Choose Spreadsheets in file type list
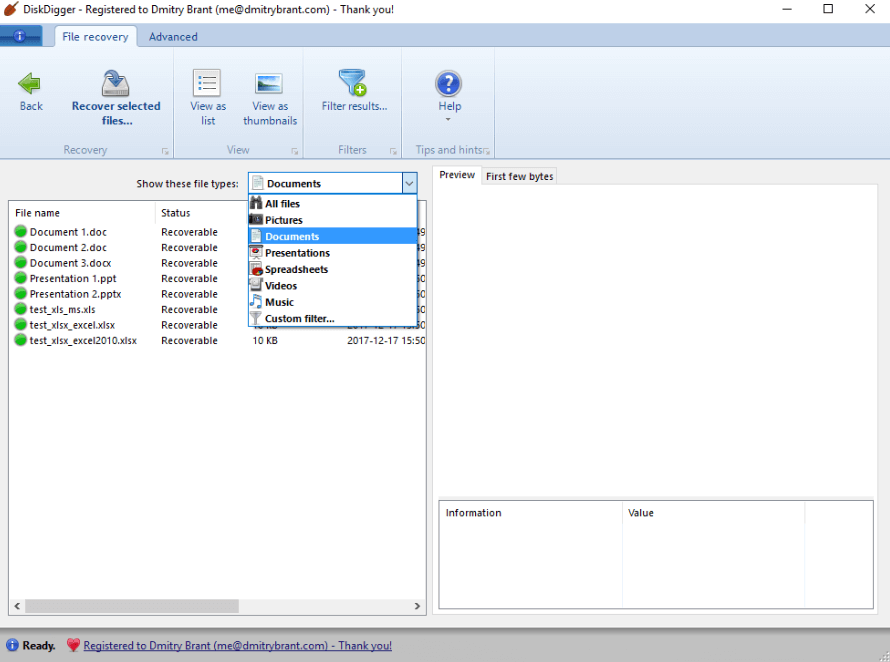 coord(296,269)
